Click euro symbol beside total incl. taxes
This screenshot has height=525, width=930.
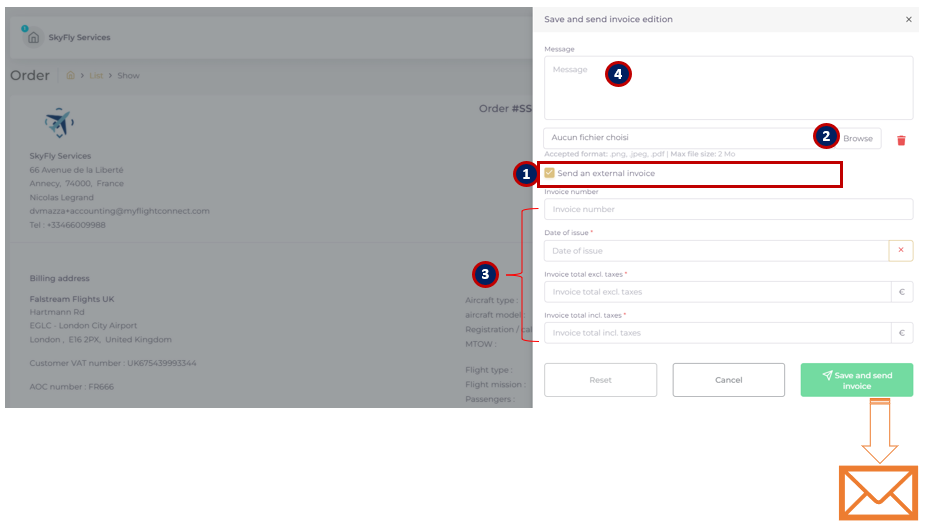[900, 333]
